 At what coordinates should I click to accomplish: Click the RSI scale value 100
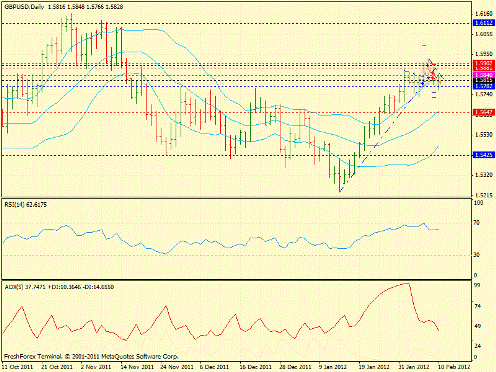478,203
